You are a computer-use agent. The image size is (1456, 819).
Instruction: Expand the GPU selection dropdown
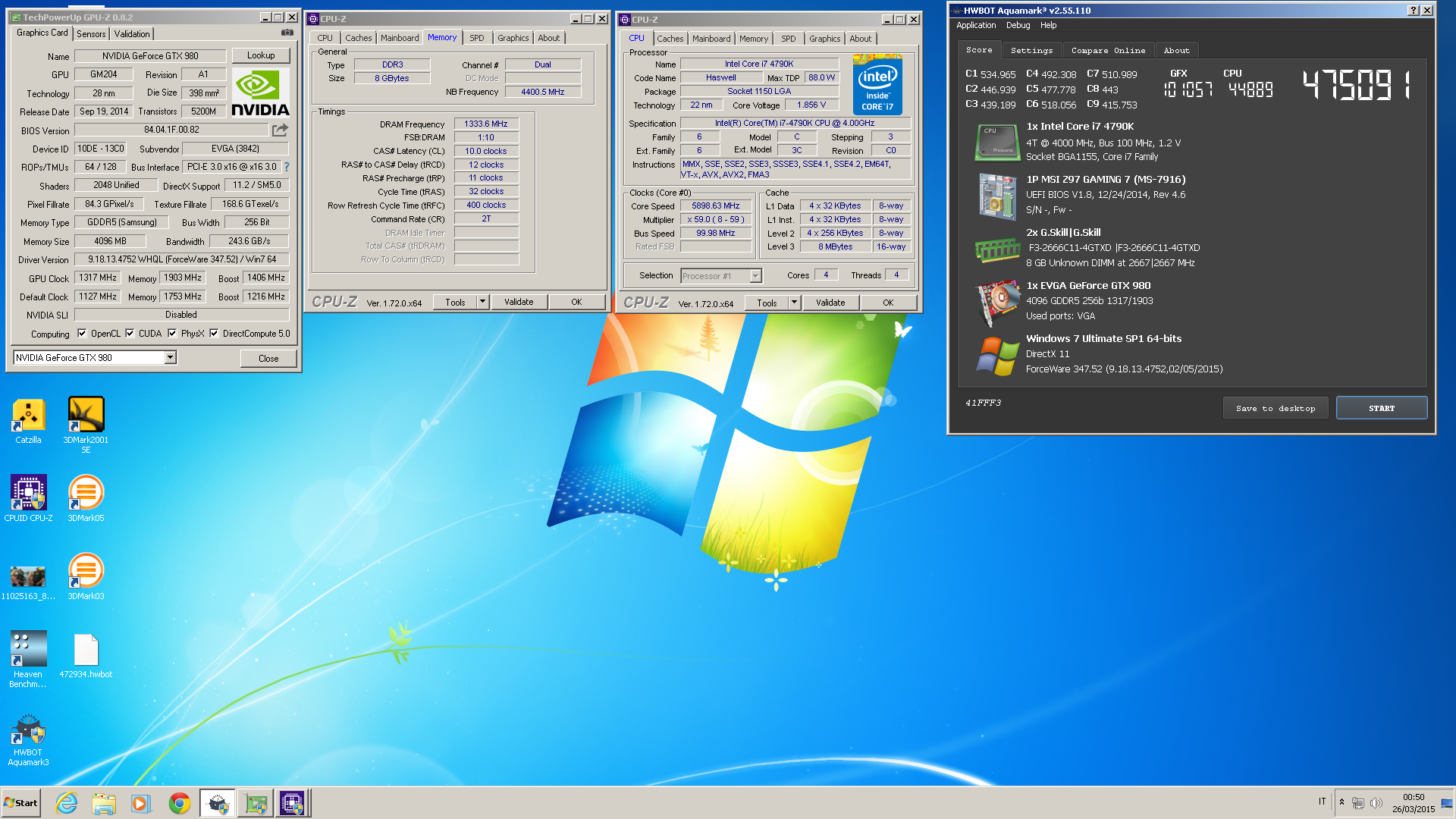tap(171, 358)
